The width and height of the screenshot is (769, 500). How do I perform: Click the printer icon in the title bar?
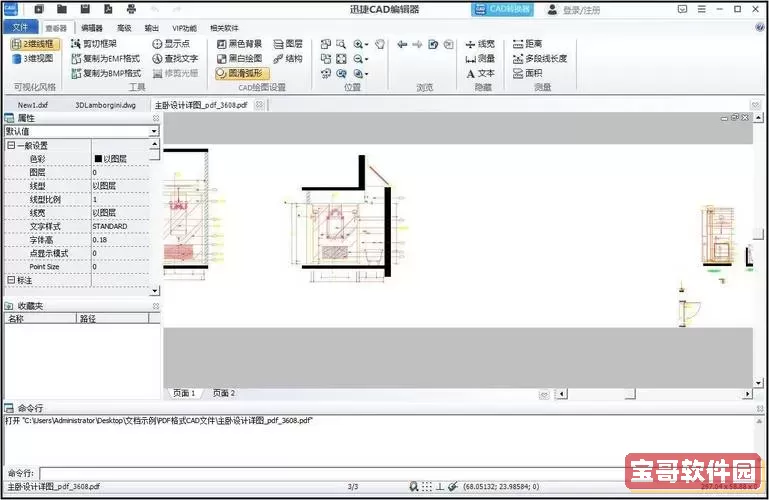coord(131,9)
